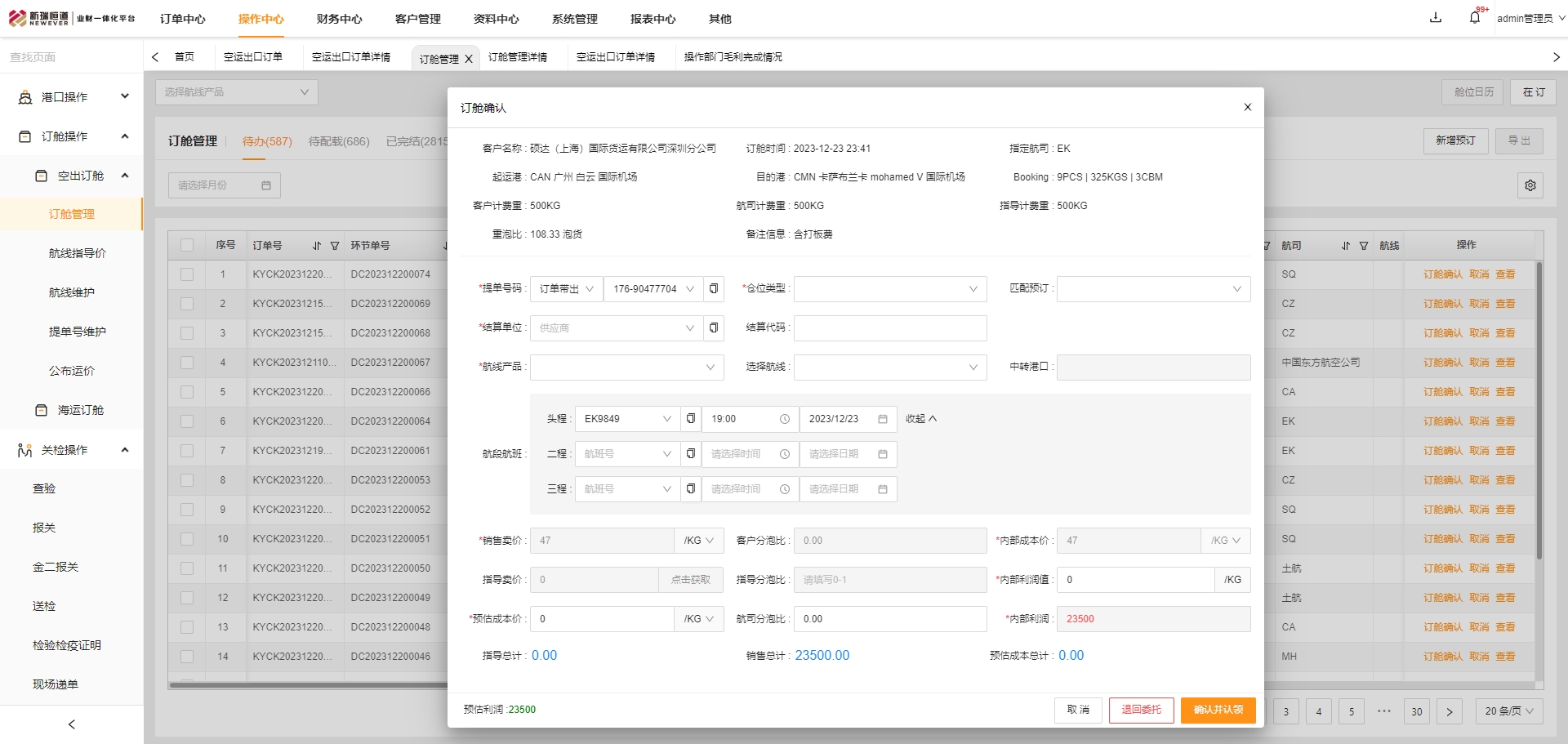Open the EK9849 flight number dropdown
The image size is (1568, 744).
pyautogui.click(x=627, y=419)
